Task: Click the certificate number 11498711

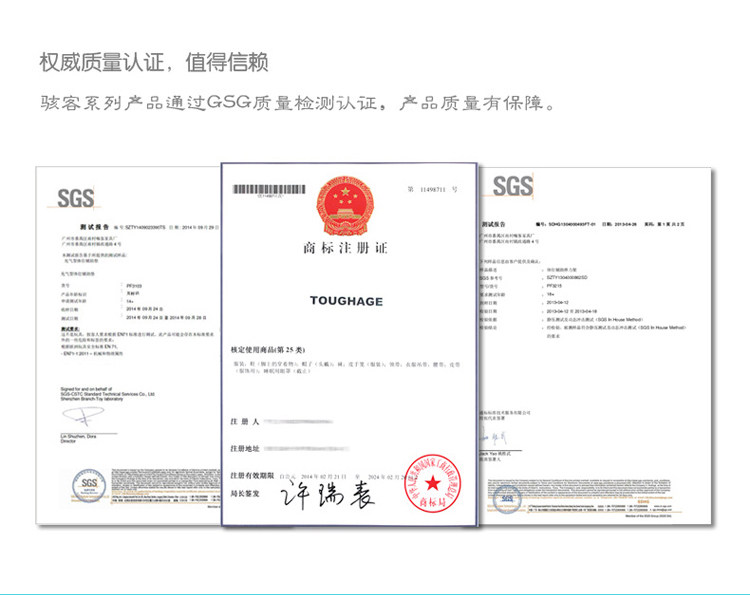Action: pos(432,189)
